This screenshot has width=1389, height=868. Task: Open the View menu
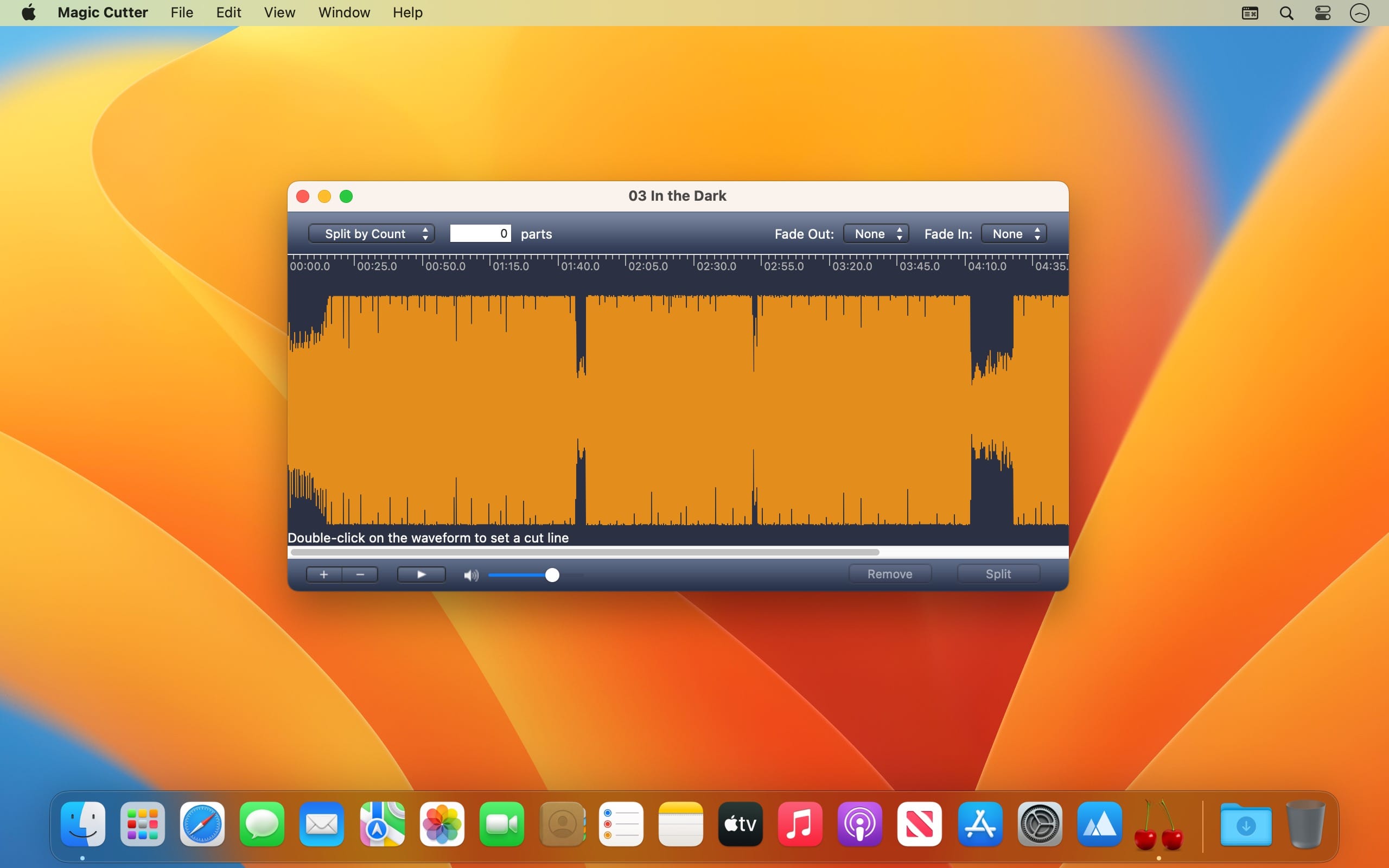pyautogui.click(x=279, y=12)
